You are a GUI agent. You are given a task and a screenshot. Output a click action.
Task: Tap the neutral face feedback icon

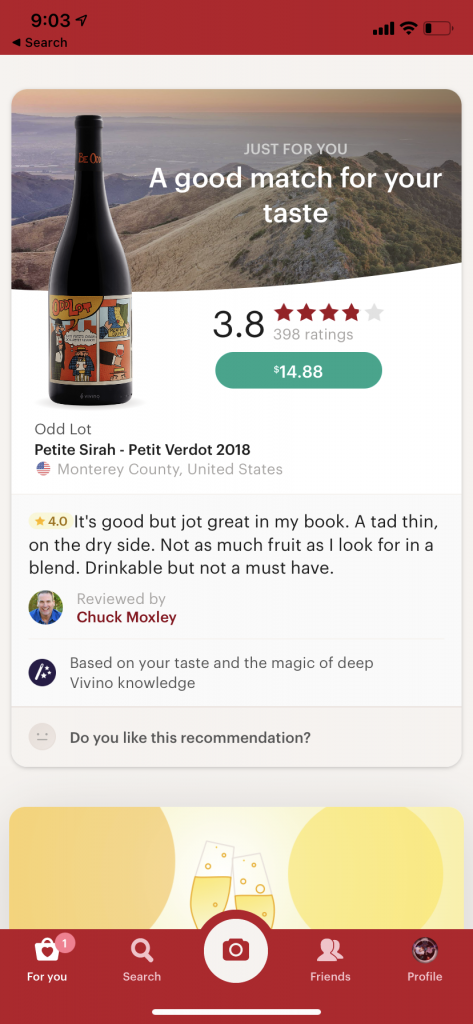click(42, 737)
